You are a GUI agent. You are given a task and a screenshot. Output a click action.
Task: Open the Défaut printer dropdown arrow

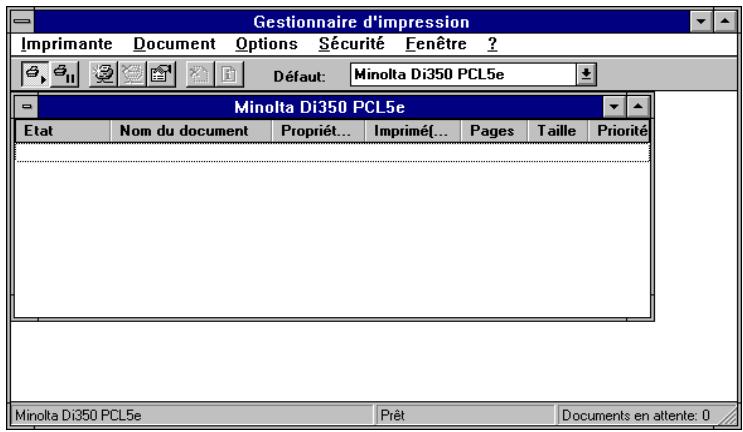pos(586,74)
